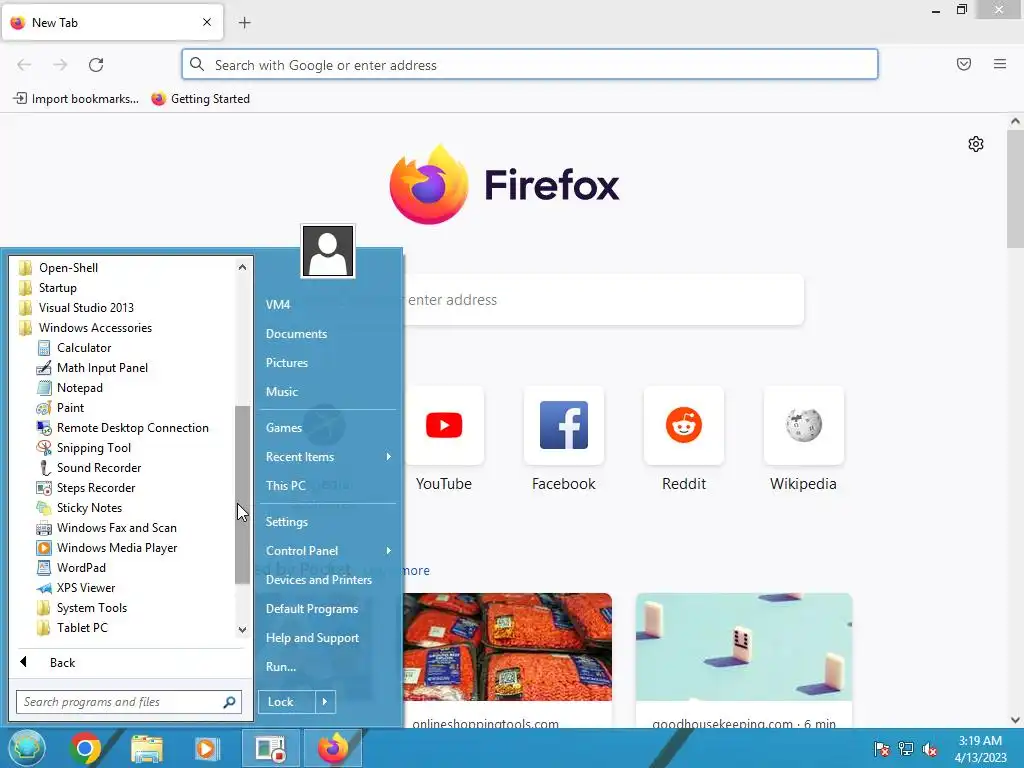Open Sound Recorder

pos(89,468)
